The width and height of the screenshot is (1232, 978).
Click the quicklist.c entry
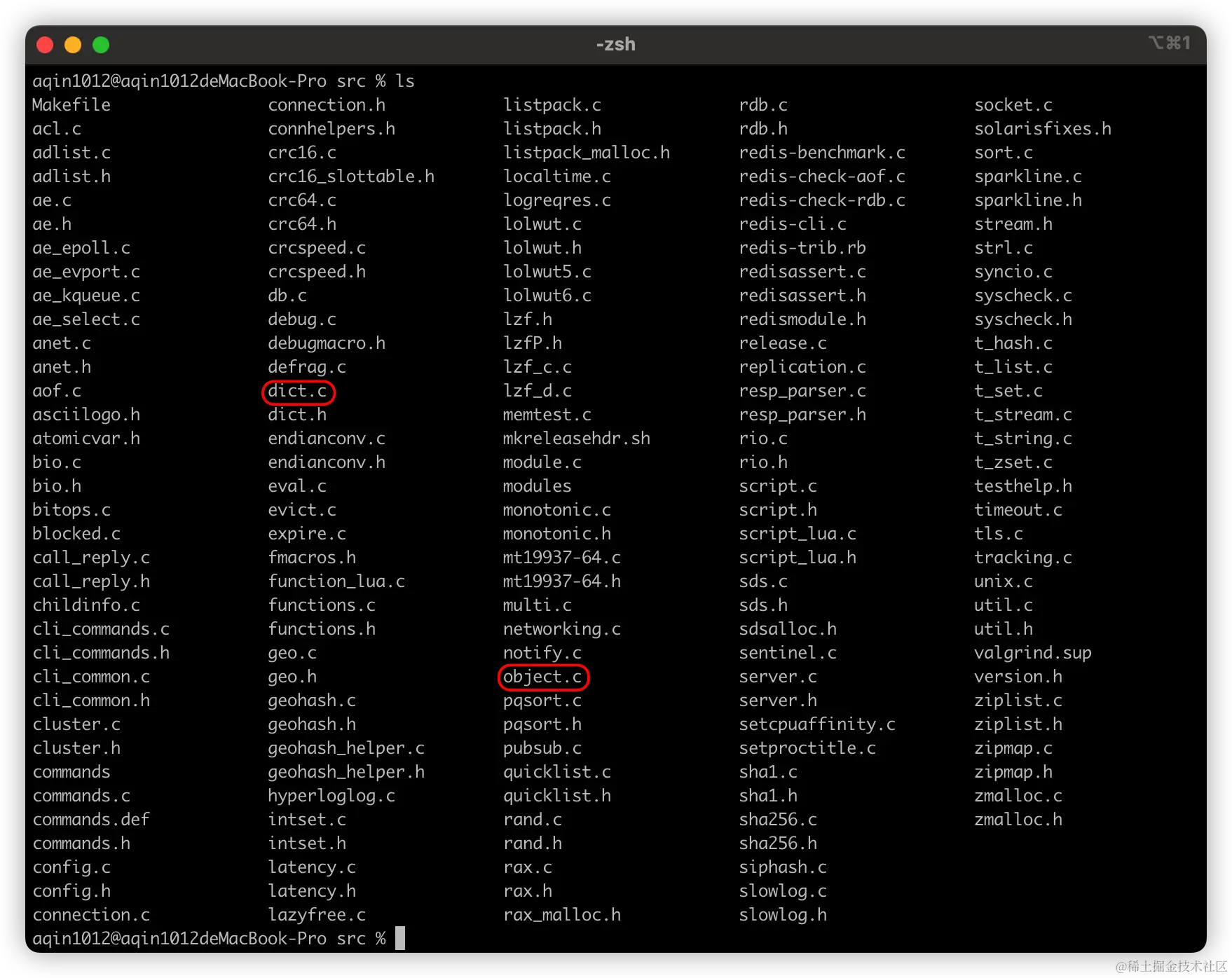coord(557,772)
